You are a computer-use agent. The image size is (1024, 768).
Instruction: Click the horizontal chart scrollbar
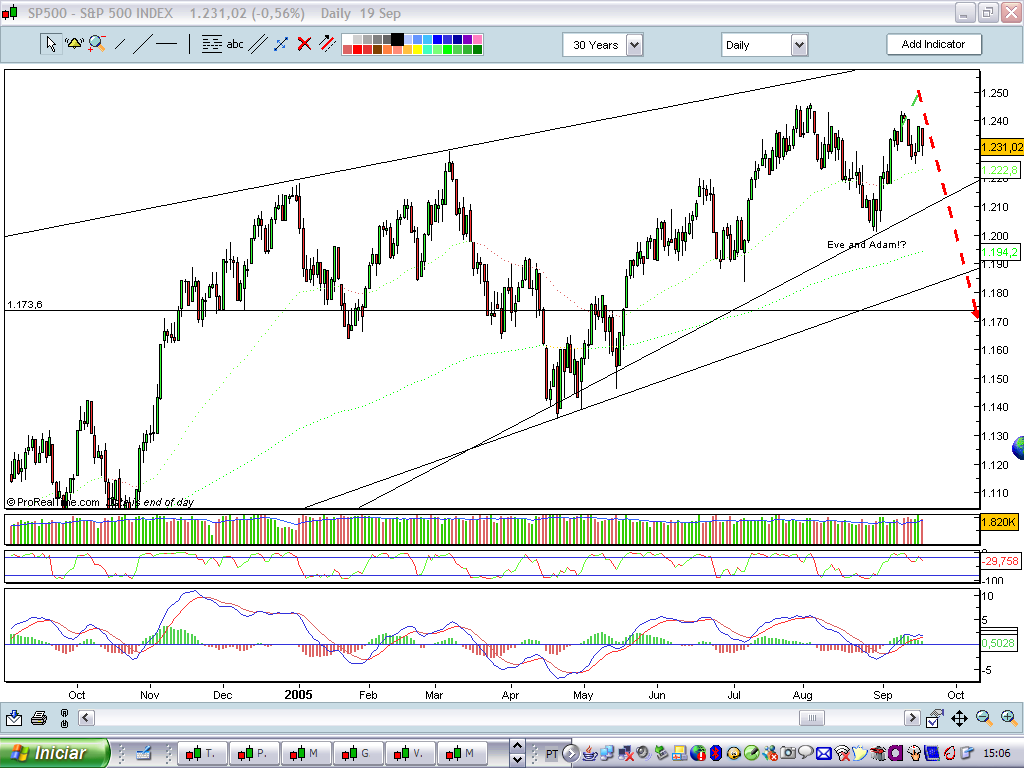pyautogui.click(x=810, y=717)
